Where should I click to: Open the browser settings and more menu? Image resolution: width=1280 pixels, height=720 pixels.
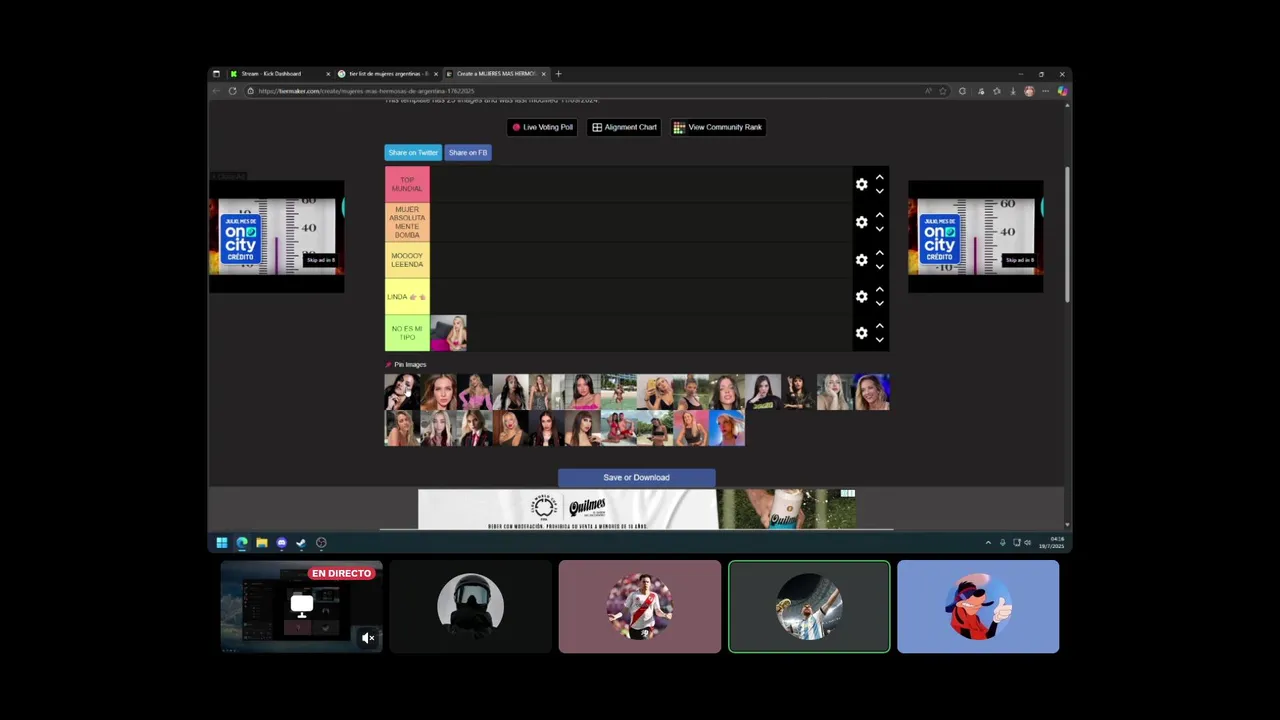[1045, 91]
